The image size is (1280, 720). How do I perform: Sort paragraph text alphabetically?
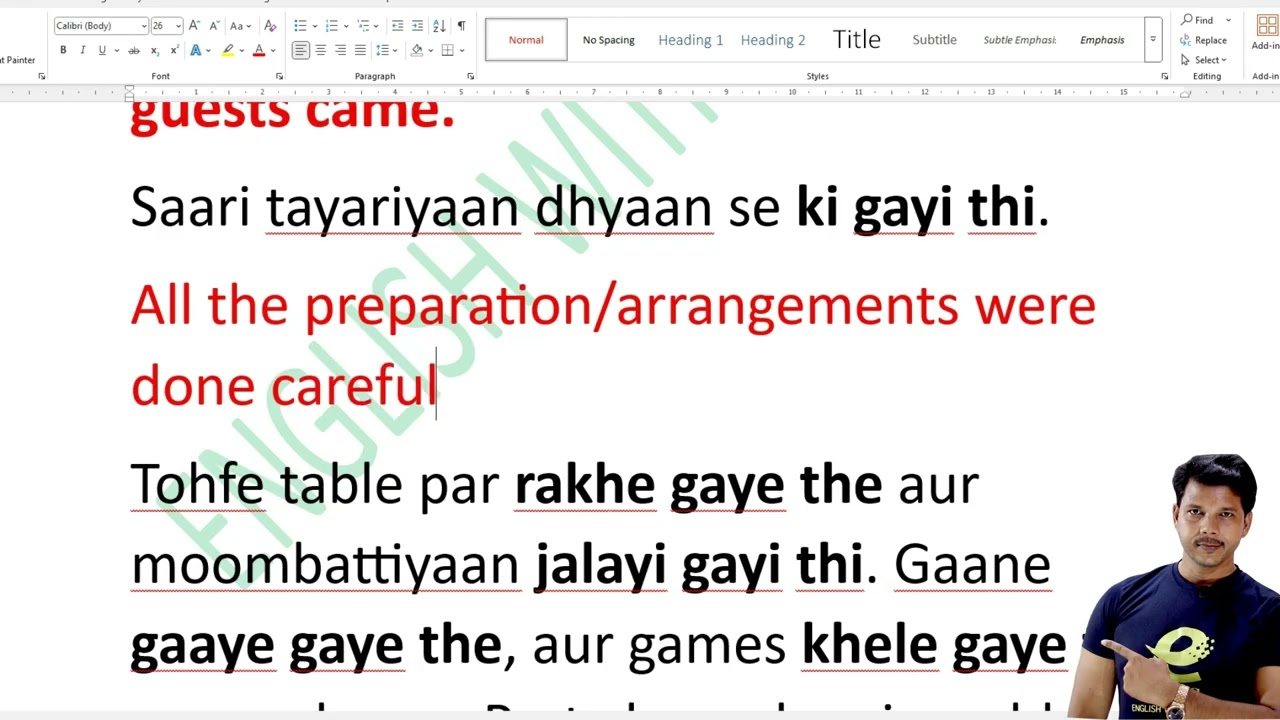click(x=440, y=25)
